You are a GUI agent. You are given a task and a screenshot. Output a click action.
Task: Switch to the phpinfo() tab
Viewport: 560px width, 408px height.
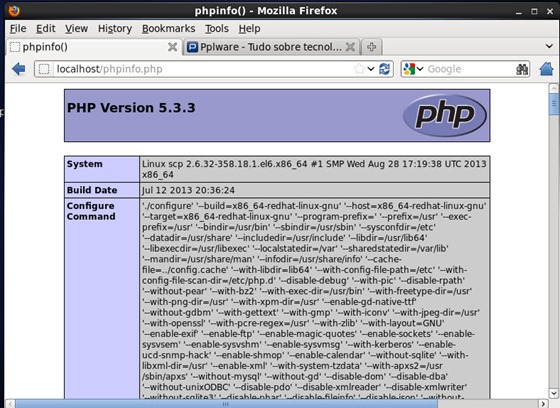tap(94, 47)
